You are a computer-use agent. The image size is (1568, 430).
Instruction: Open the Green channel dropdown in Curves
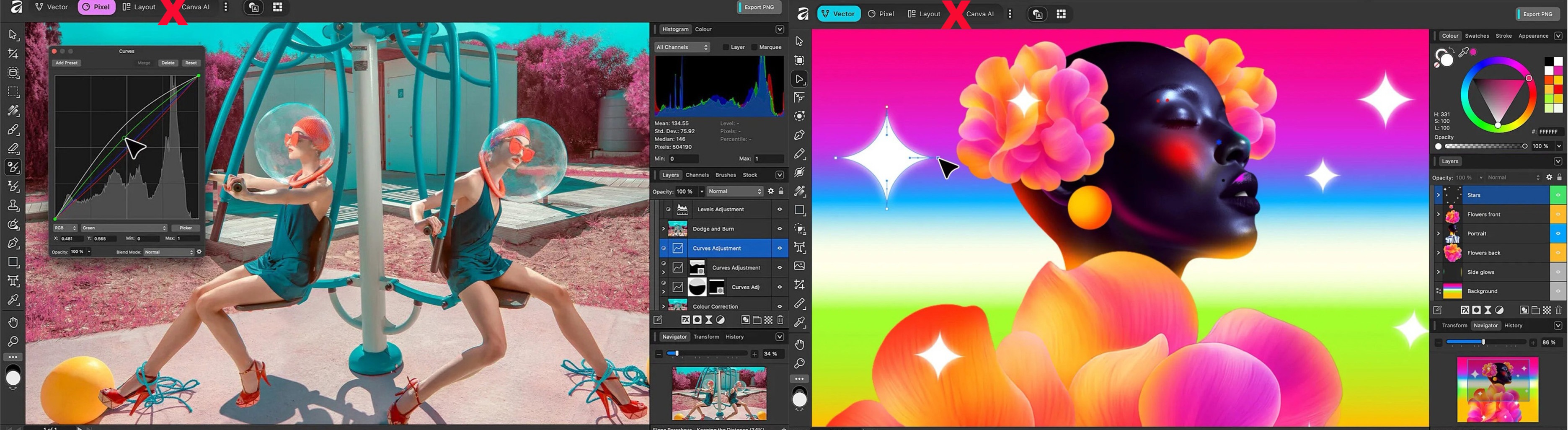[124, 228]
